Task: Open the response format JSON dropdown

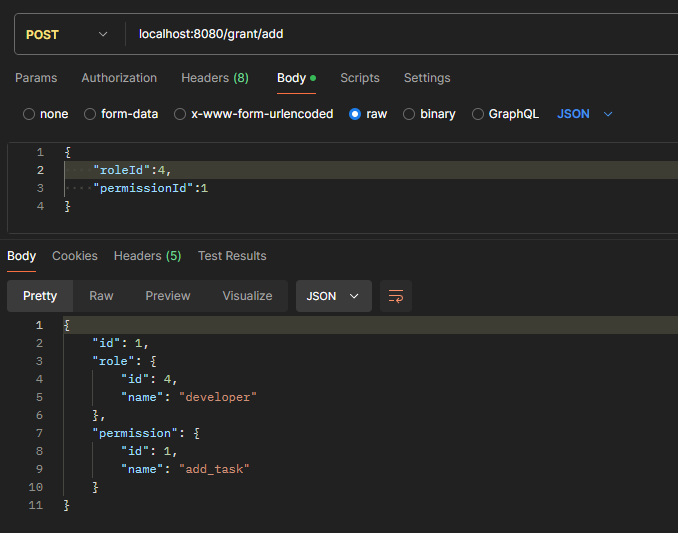Action: pos(333,296)
